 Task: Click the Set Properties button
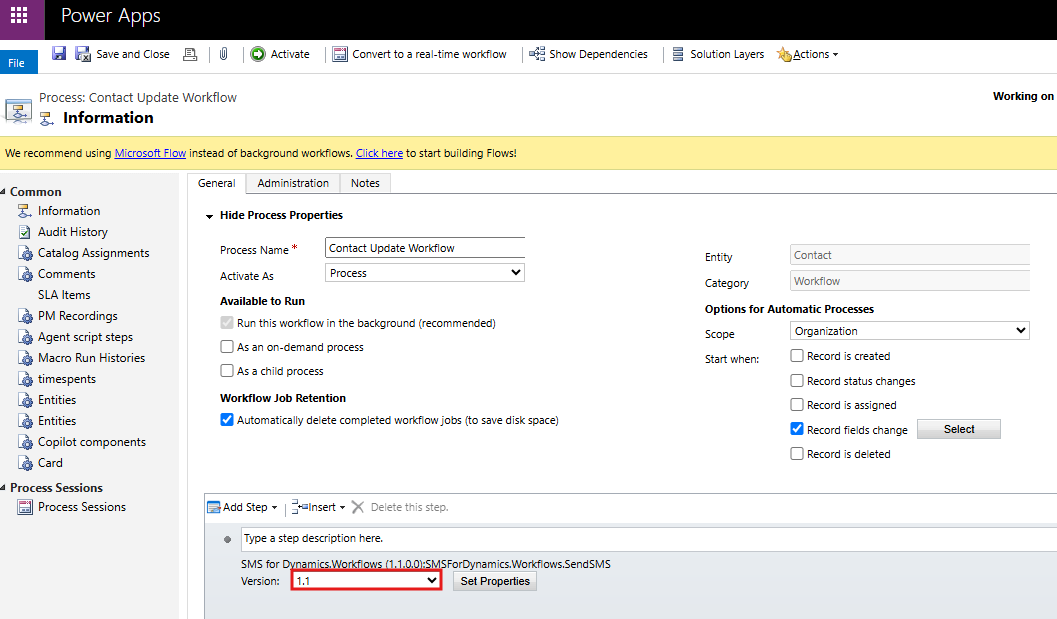point(494,581)
